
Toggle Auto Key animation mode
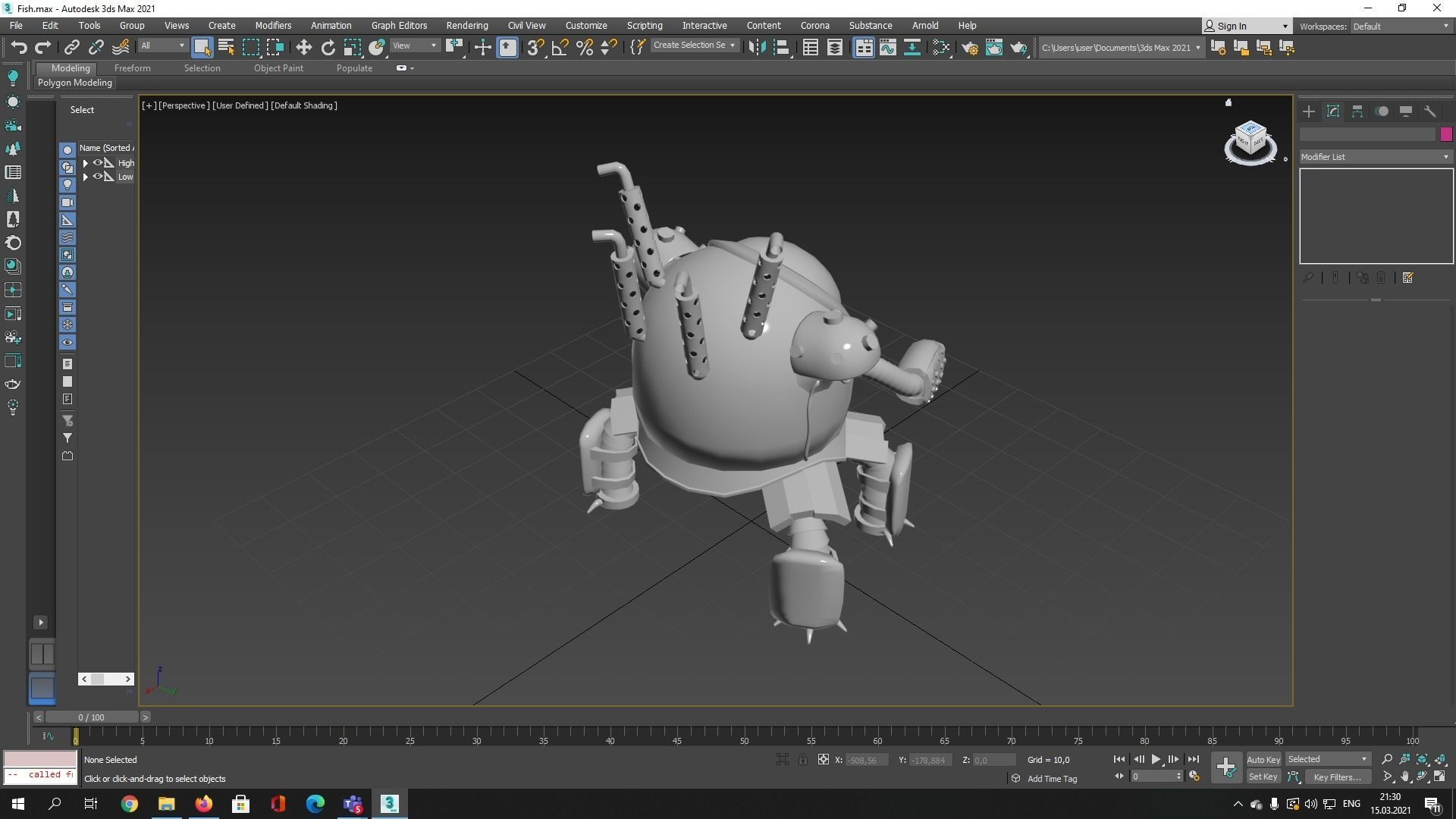1263,759
